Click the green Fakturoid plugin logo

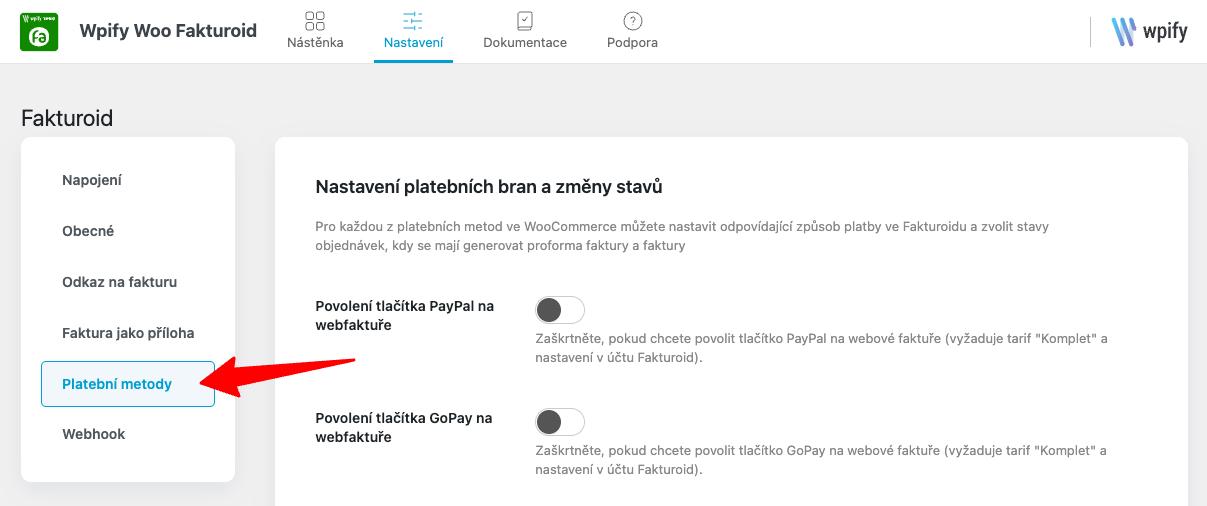[40, 31]
